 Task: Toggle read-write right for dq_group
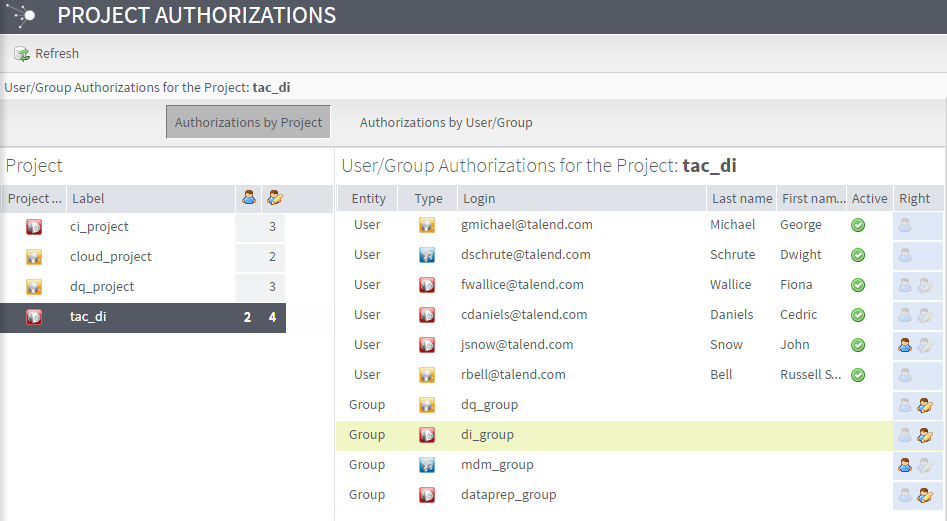925,405
